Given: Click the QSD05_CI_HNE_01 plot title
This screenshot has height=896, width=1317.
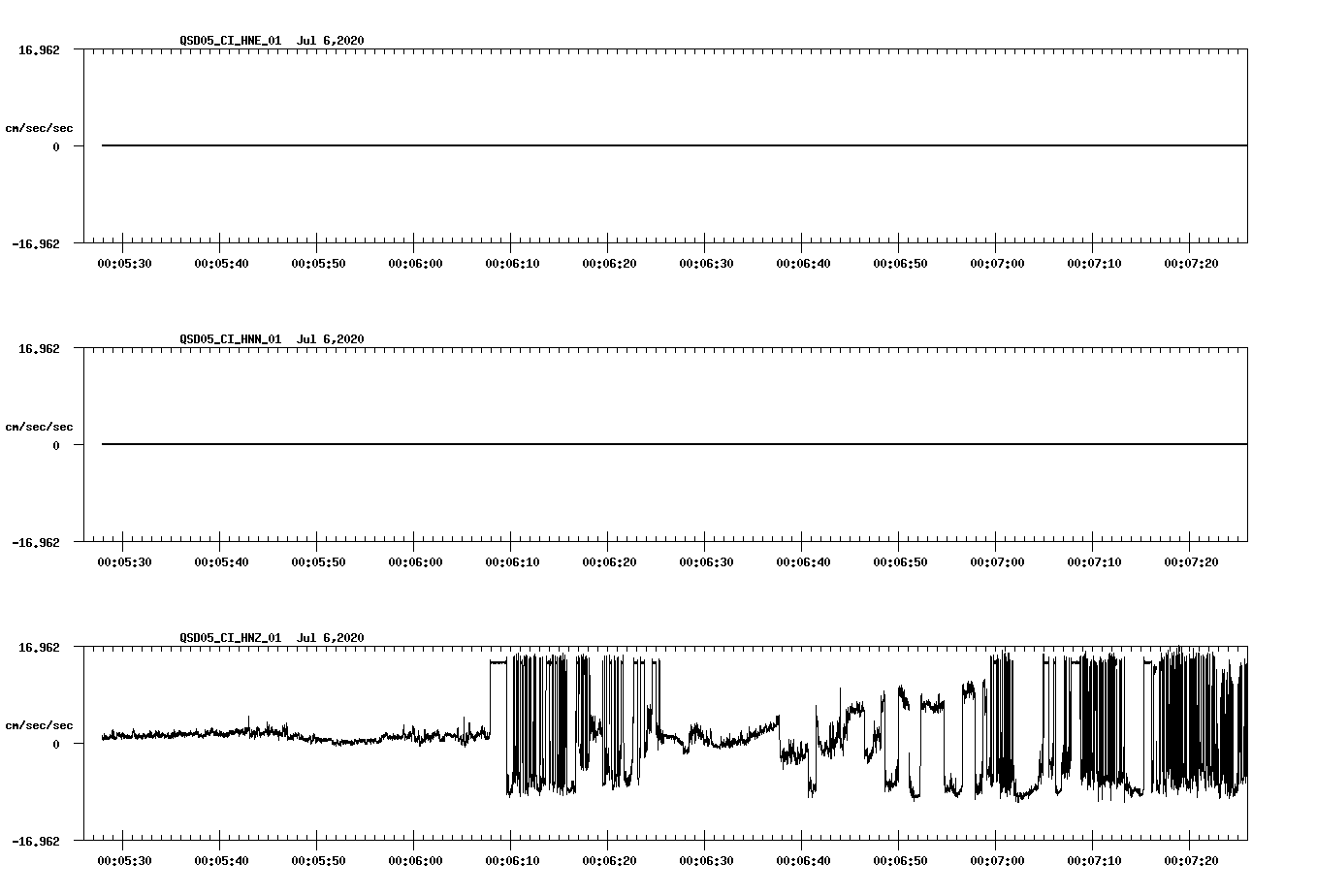Looking at the screenshot, I should [x=272, y=41].
